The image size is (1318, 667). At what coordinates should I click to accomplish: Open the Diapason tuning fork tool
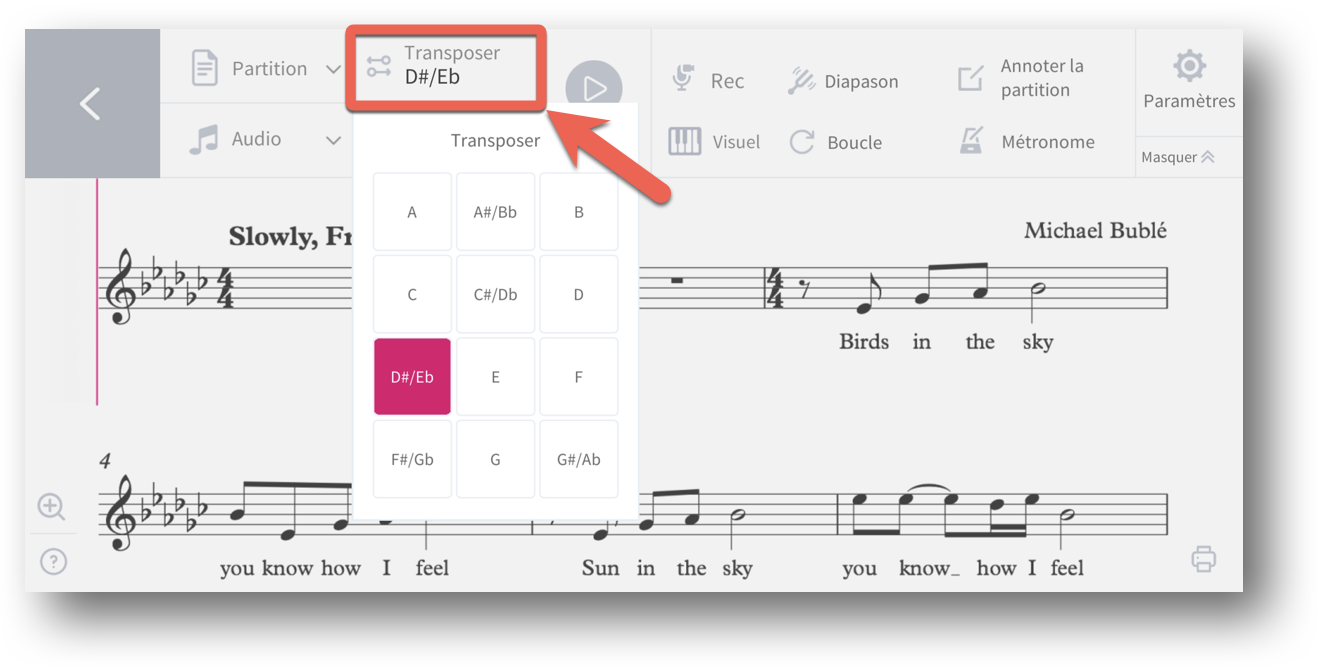click(842, 82)
